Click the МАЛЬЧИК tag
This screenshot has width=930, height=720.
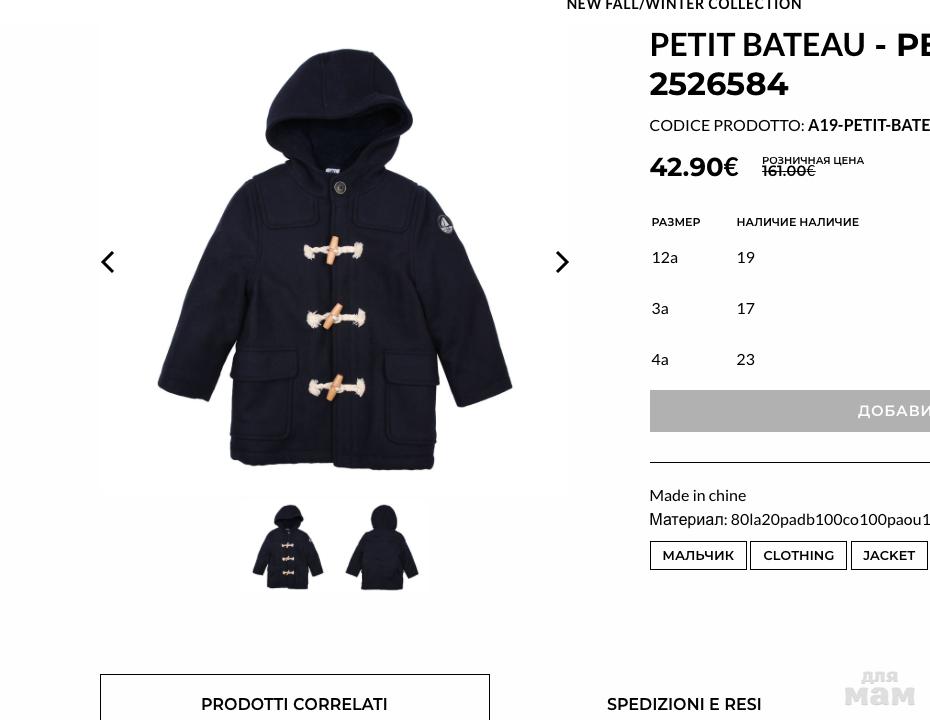click(698, 555)
